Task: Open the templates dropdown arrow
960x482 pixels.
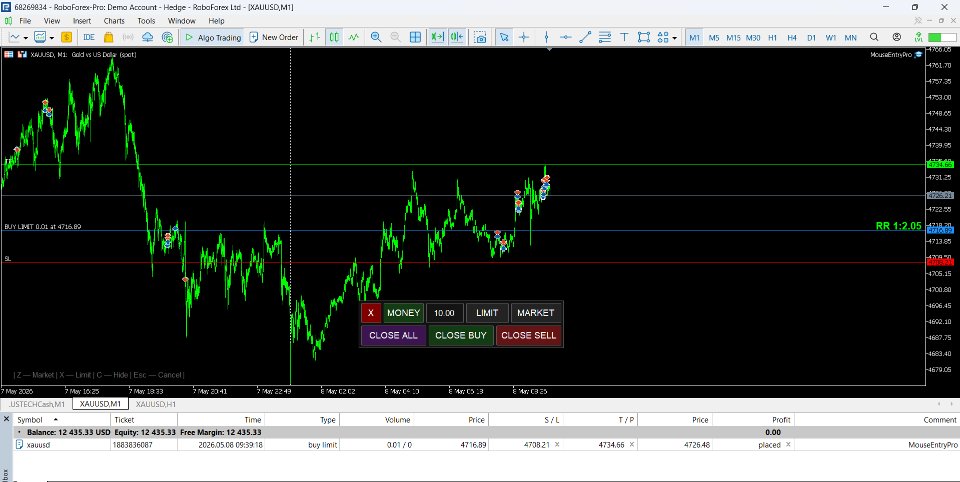Action: pos(51,38)
